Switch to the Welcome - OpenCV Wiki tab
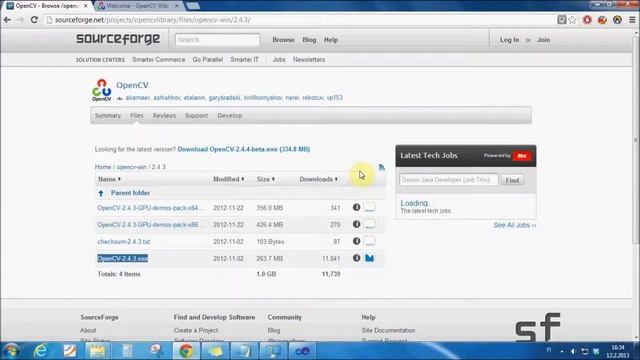Screen dimensions: 640x360 point(138,6)
